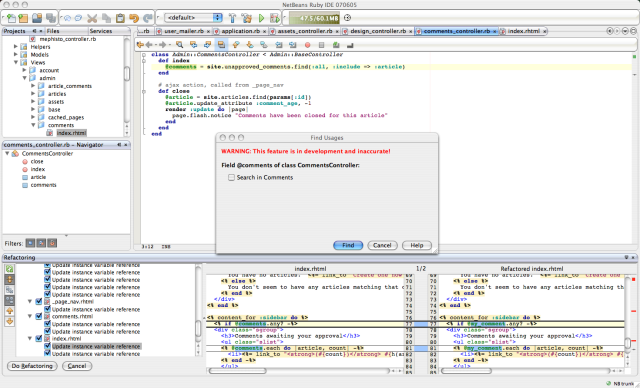Click the previous occurrence up-arrow in Refactoring
This screenshot has height=388, width=640.
point(9,311)
